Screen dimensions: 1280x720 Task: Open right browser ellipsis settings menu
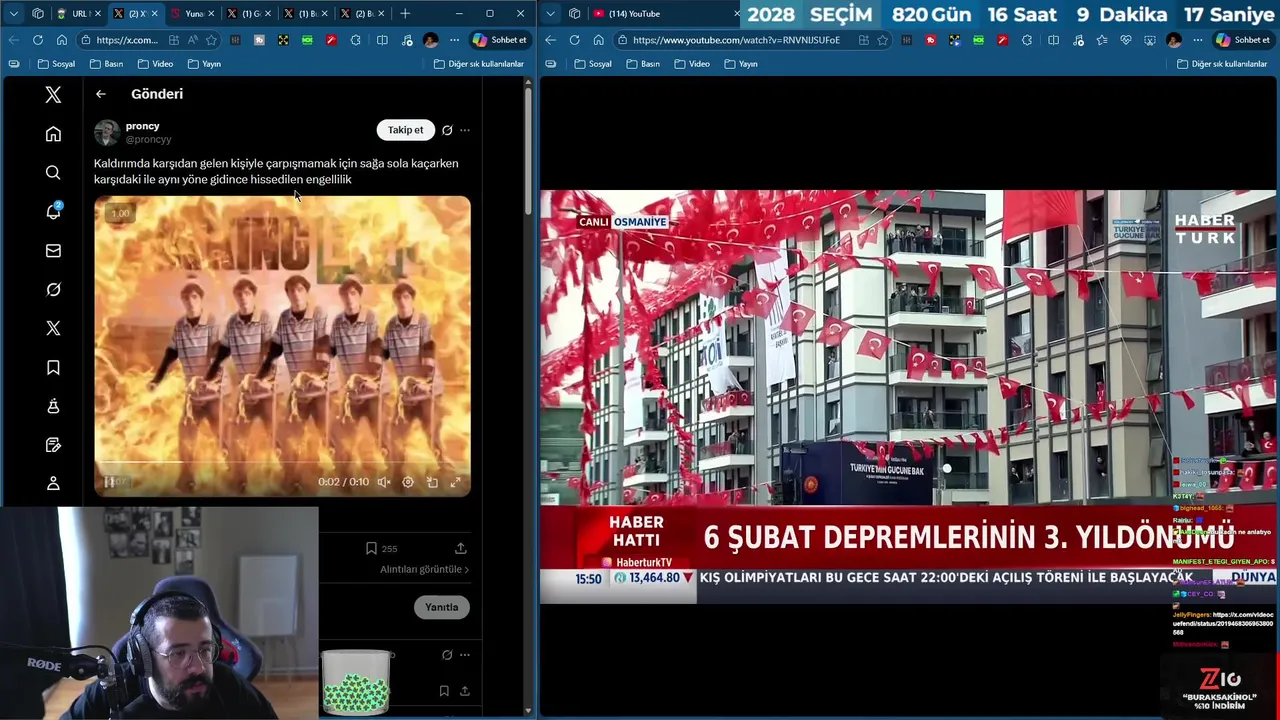(x=1197, y=40)
